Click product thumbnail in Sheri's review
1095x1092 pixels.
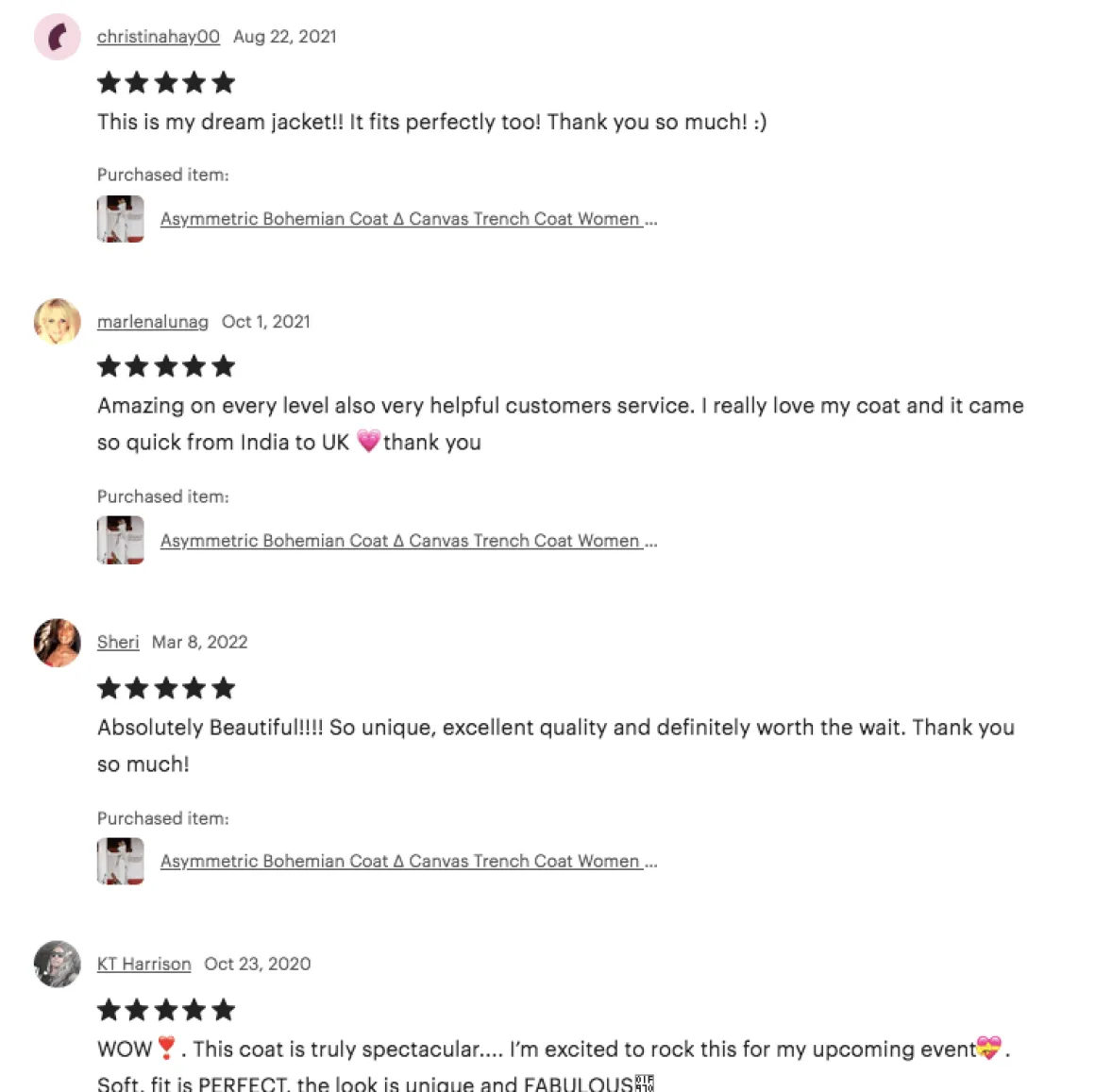tap(121, 862)
